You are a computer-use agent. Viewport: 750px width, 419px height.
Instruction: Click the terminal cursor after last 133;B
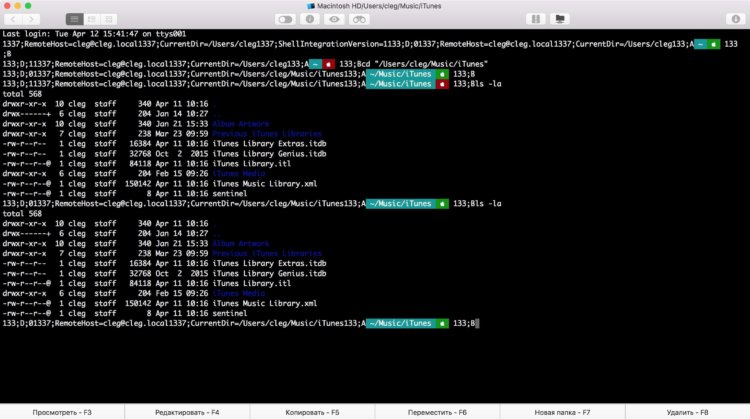pyautogui.click(x=477, y=323)
